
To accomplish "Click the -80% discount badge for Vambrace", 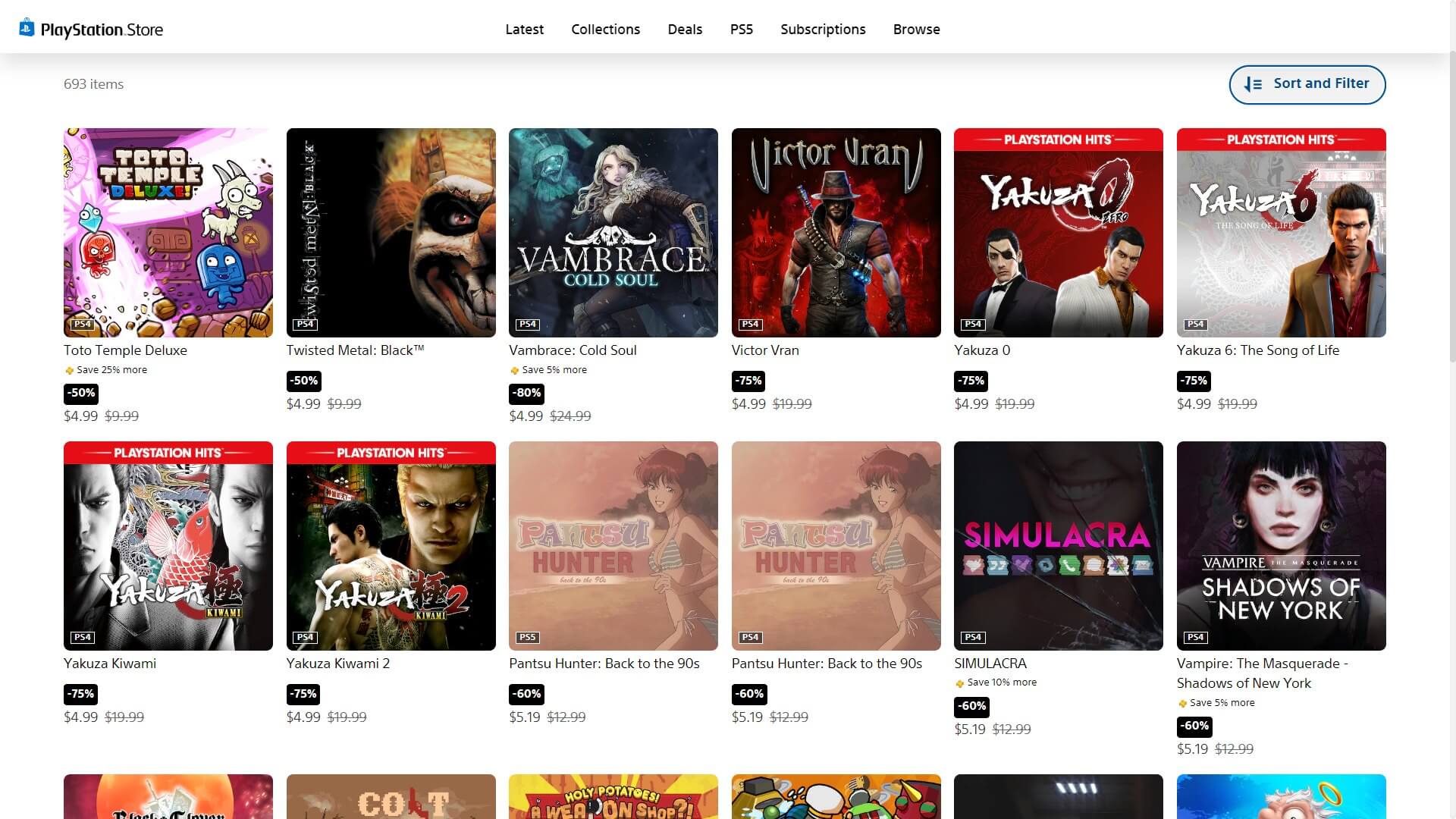I will 526,393.
